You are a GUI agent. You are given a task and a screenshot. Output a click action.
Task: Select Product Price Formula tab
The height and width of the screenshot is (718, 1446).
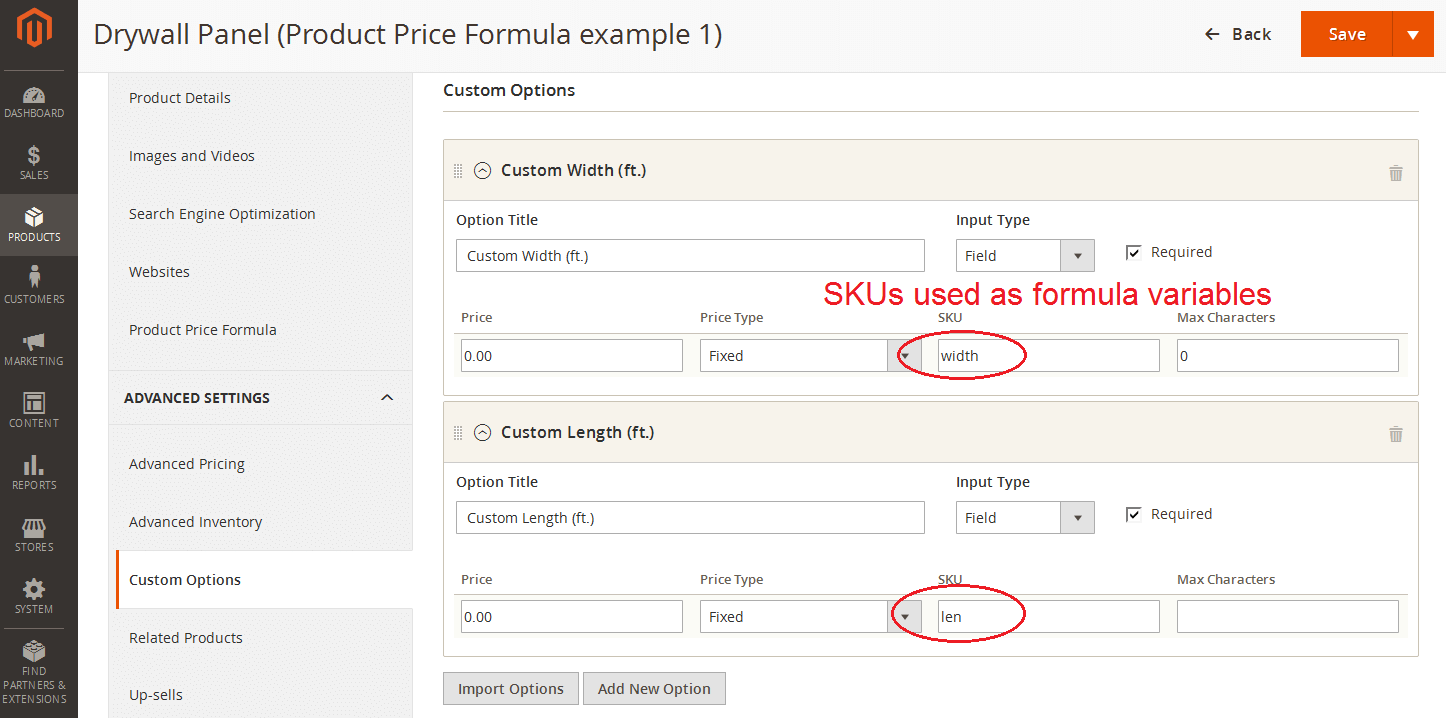pyautogui.click(x=203, y=330)
